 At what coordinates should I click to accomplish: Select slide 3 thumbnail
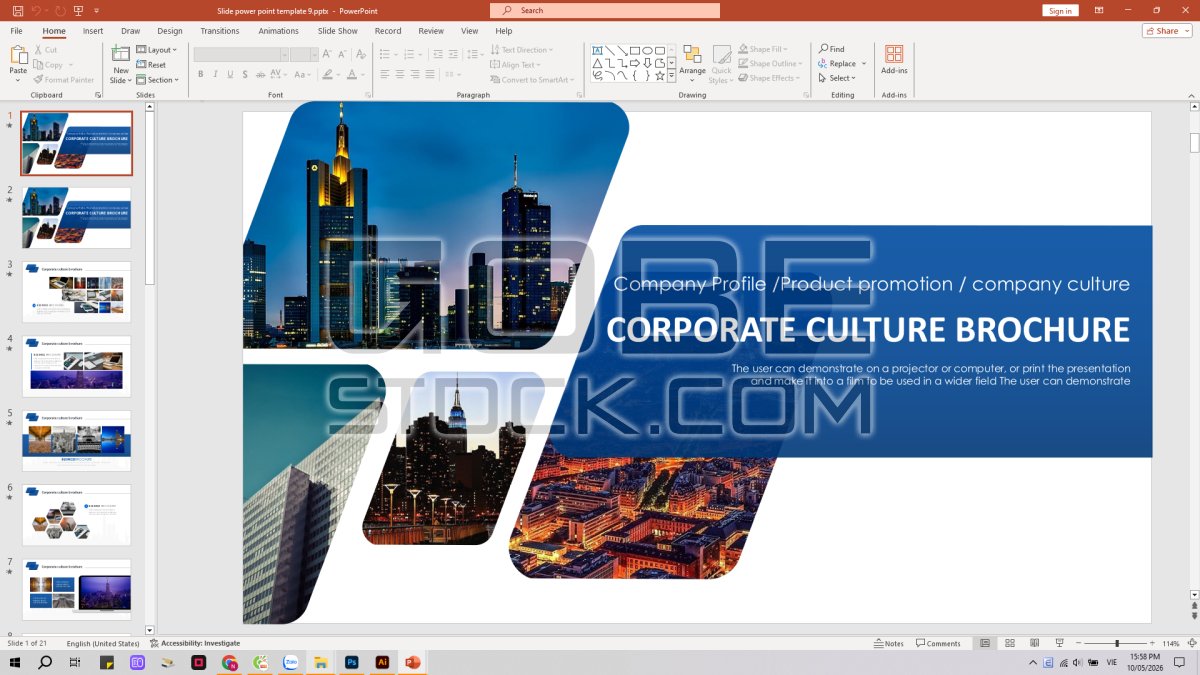point(76,292)
